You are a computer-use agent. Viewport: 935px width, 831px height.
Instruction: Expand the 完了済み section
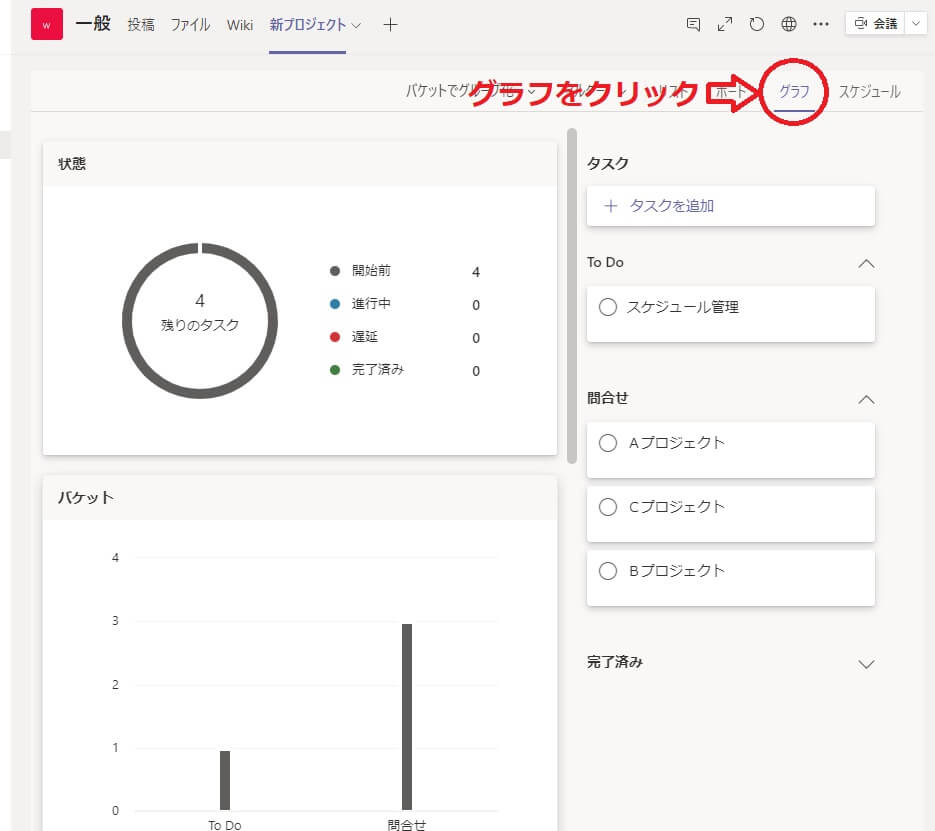pos(866,664)
